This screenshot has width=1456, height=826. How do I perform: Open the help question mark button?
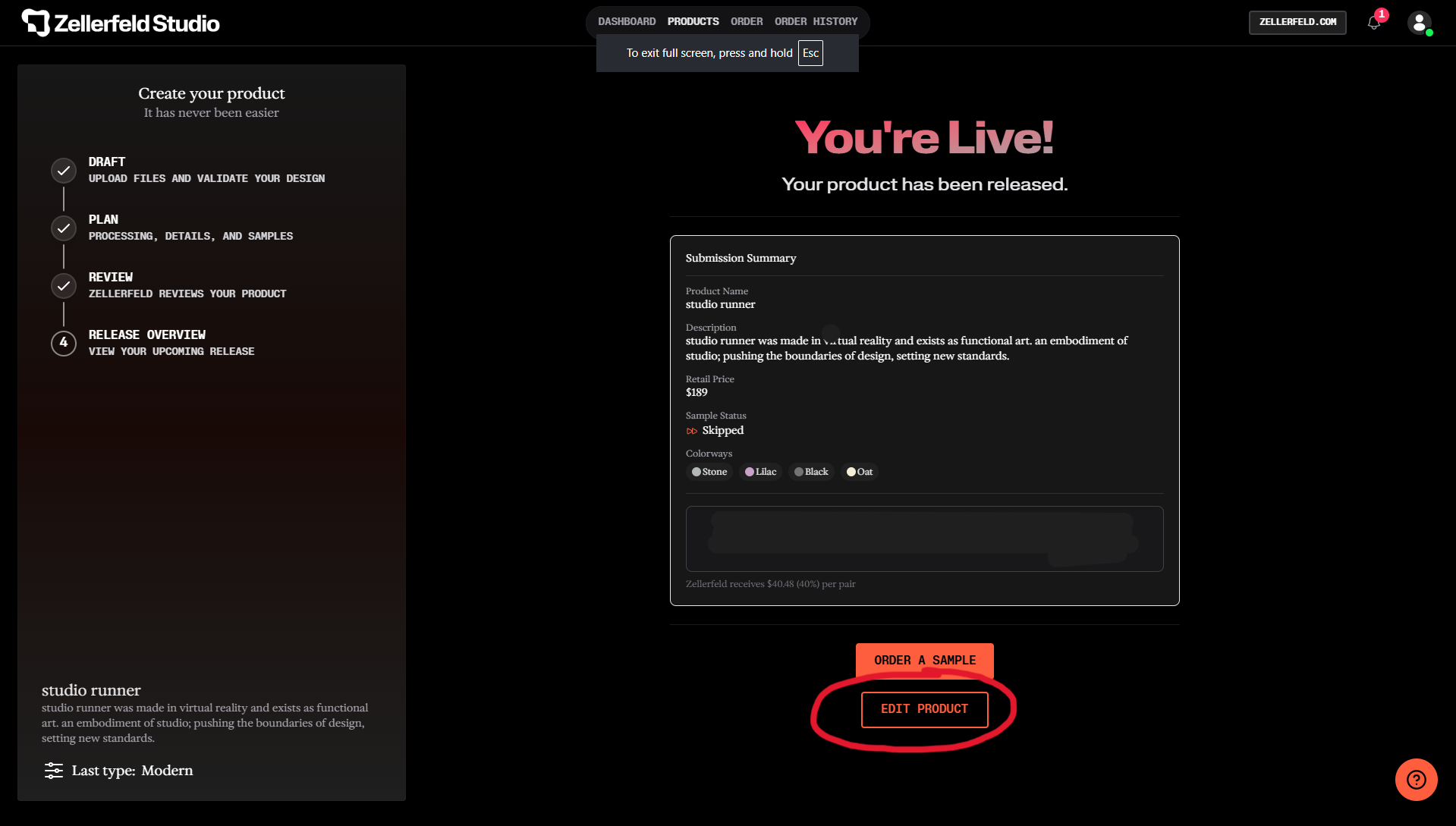point(1416,780)
